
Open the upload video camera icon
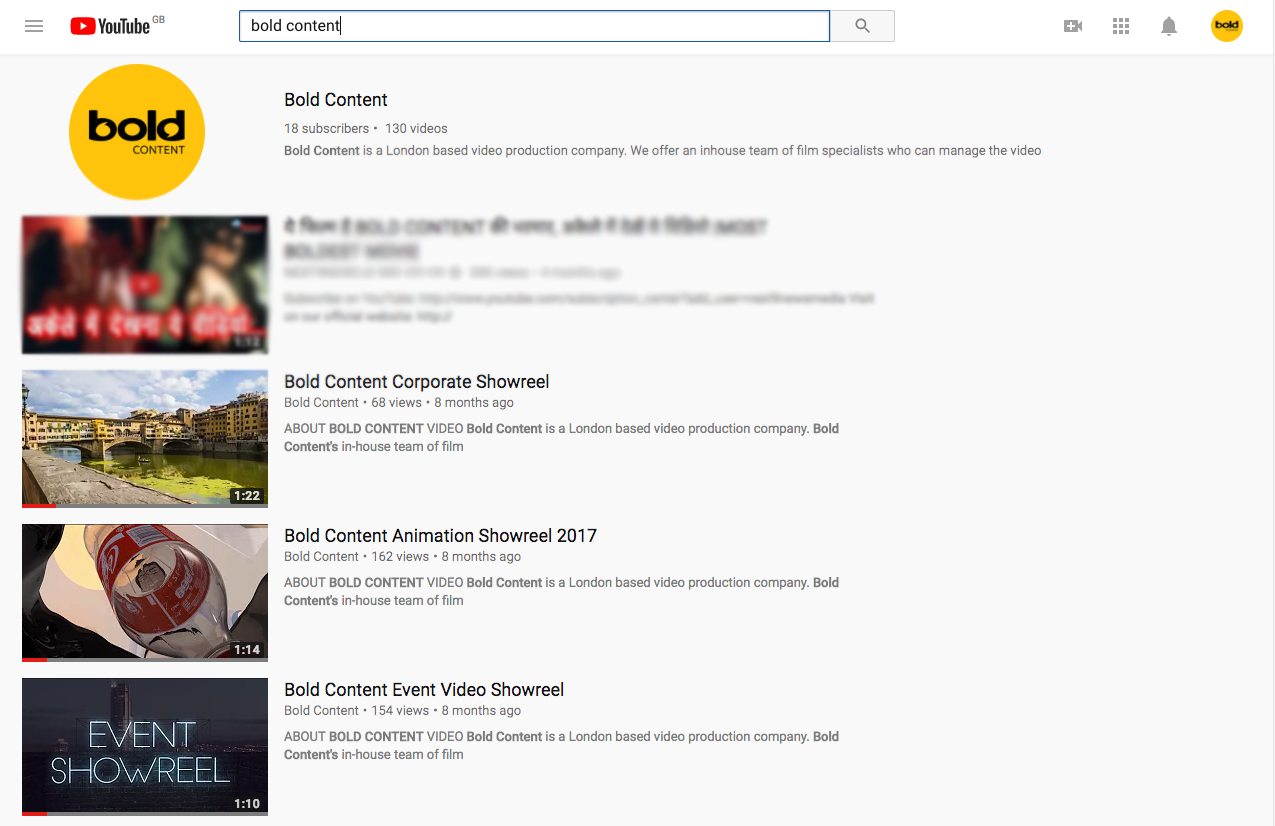click(x=1073, y=26)
